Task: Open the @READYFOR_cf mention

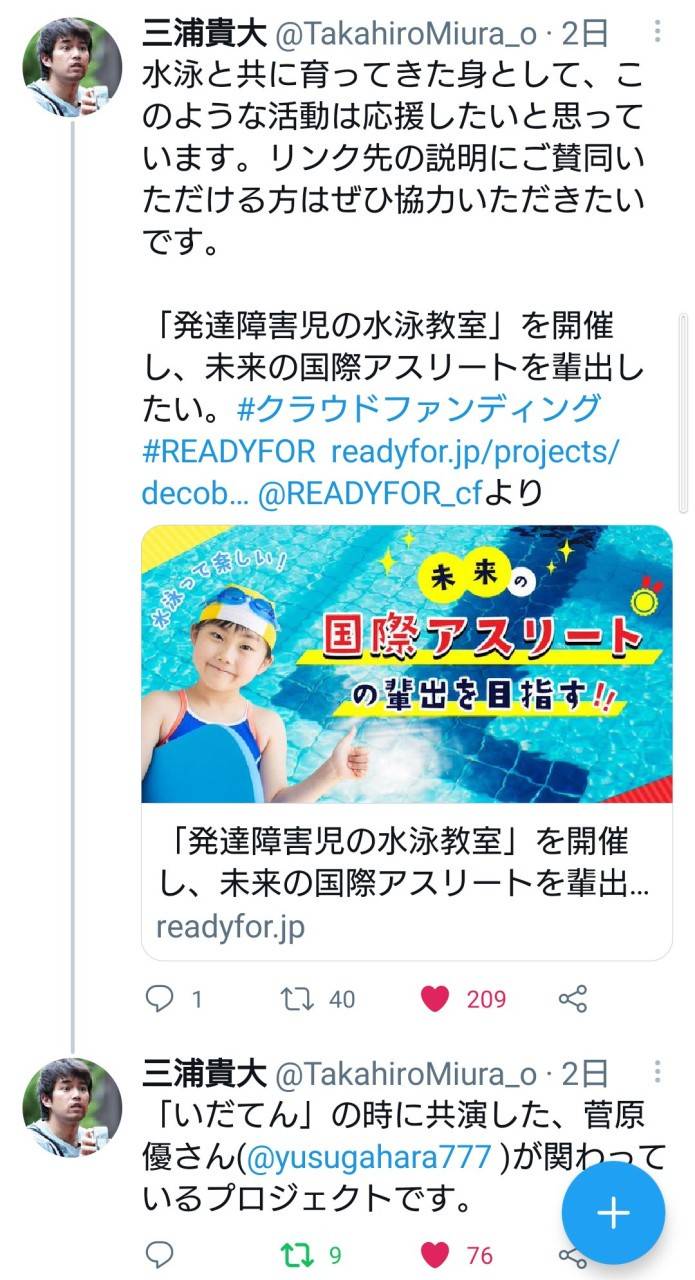Action: pos(370,493)
